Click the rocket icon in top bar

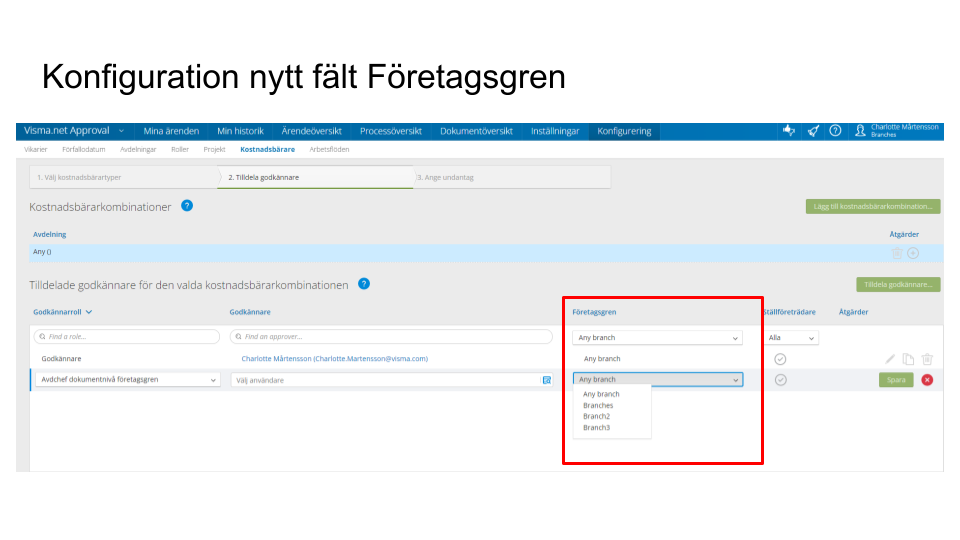813,130
